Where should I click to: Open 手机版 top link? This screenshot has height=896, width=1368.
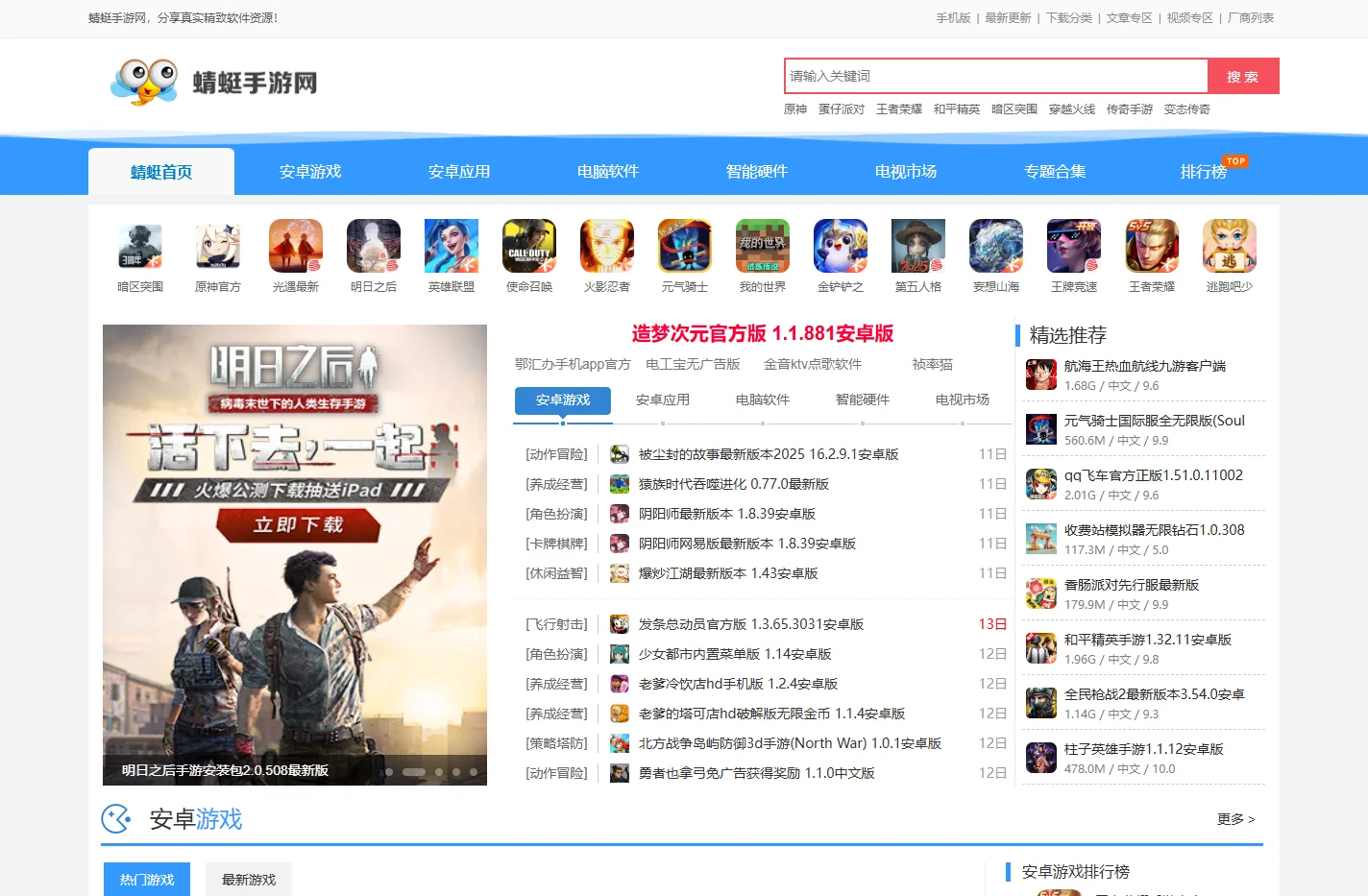click(954, 18)
